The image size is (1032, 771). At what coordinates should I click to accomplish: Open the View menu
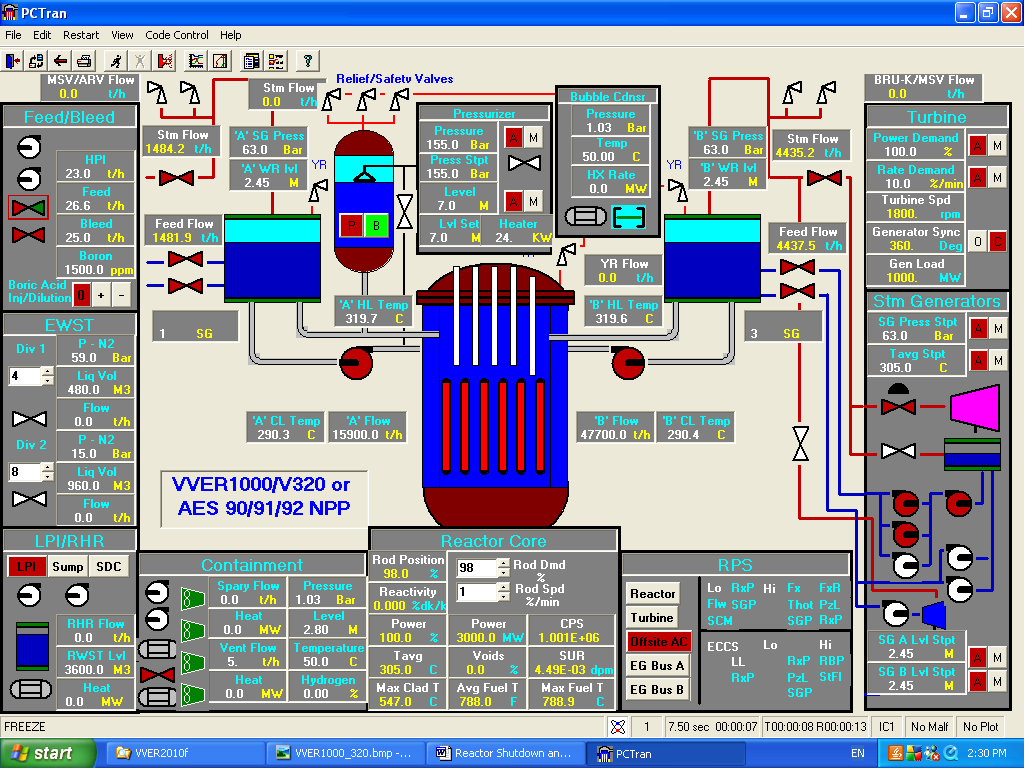pos(122,35)
